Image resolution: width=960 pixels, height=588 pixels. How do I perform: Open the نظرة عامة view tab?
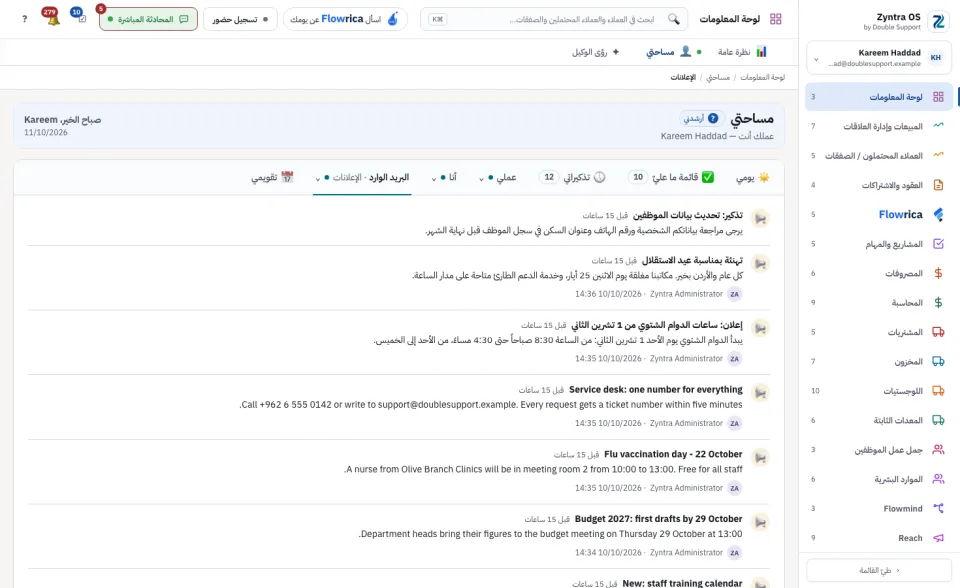coord(742,52)
